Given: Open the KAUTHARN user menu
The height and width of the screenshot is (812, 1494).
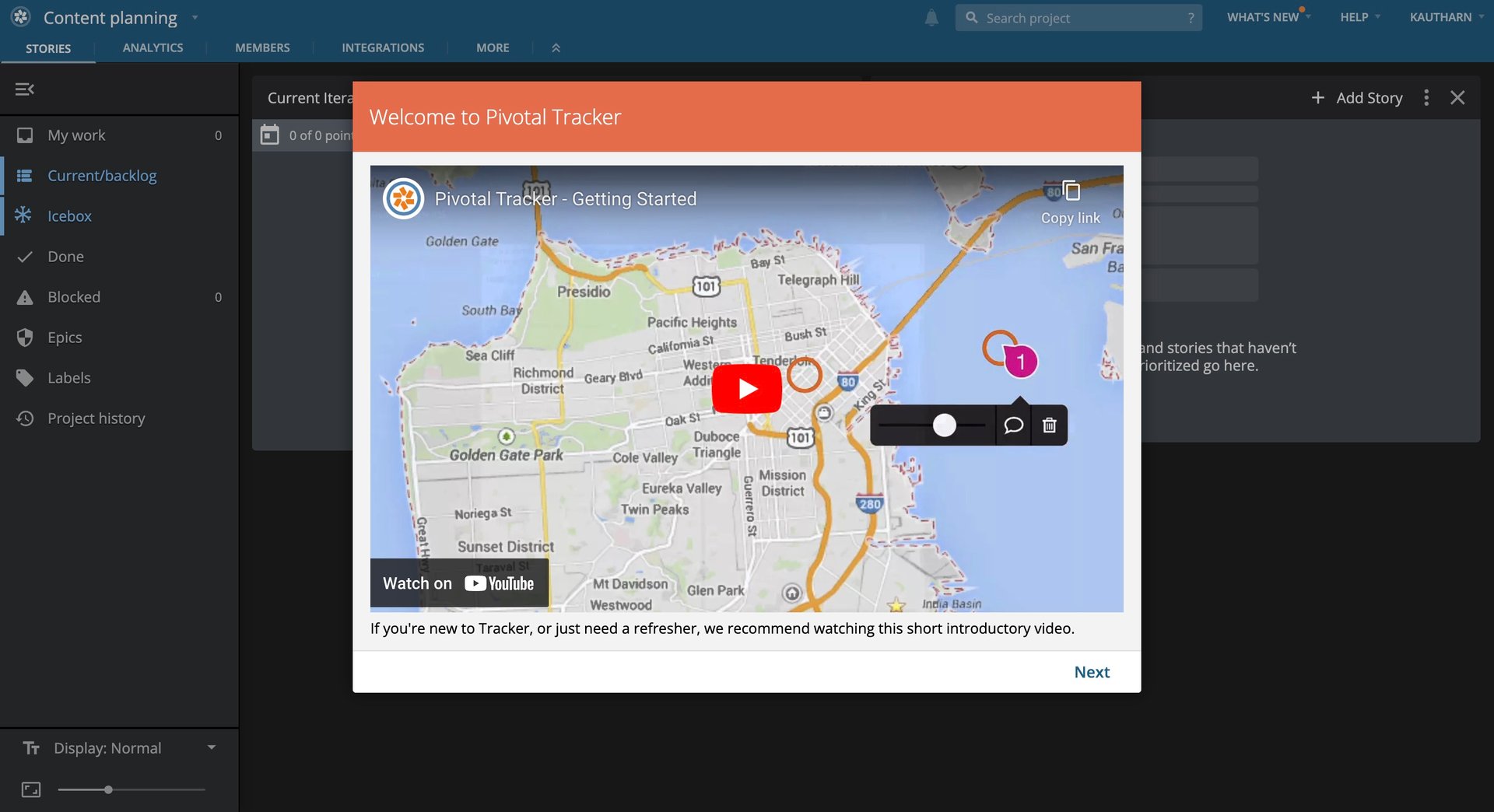Looking at the screenshot, I should [1447, 17].
